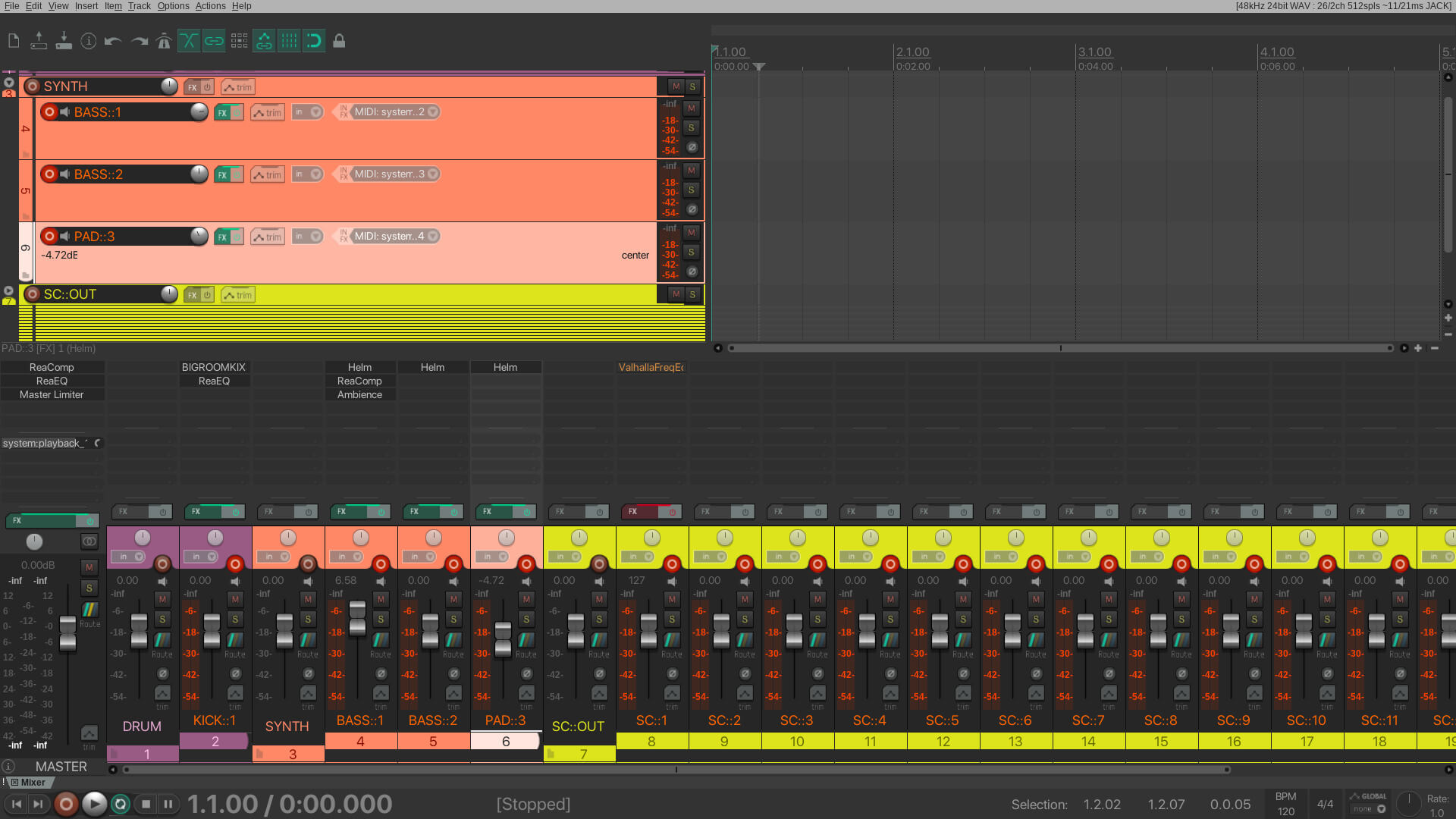
Task: Click the Master Limiter FX entry
Action: (x=52, y=394)
